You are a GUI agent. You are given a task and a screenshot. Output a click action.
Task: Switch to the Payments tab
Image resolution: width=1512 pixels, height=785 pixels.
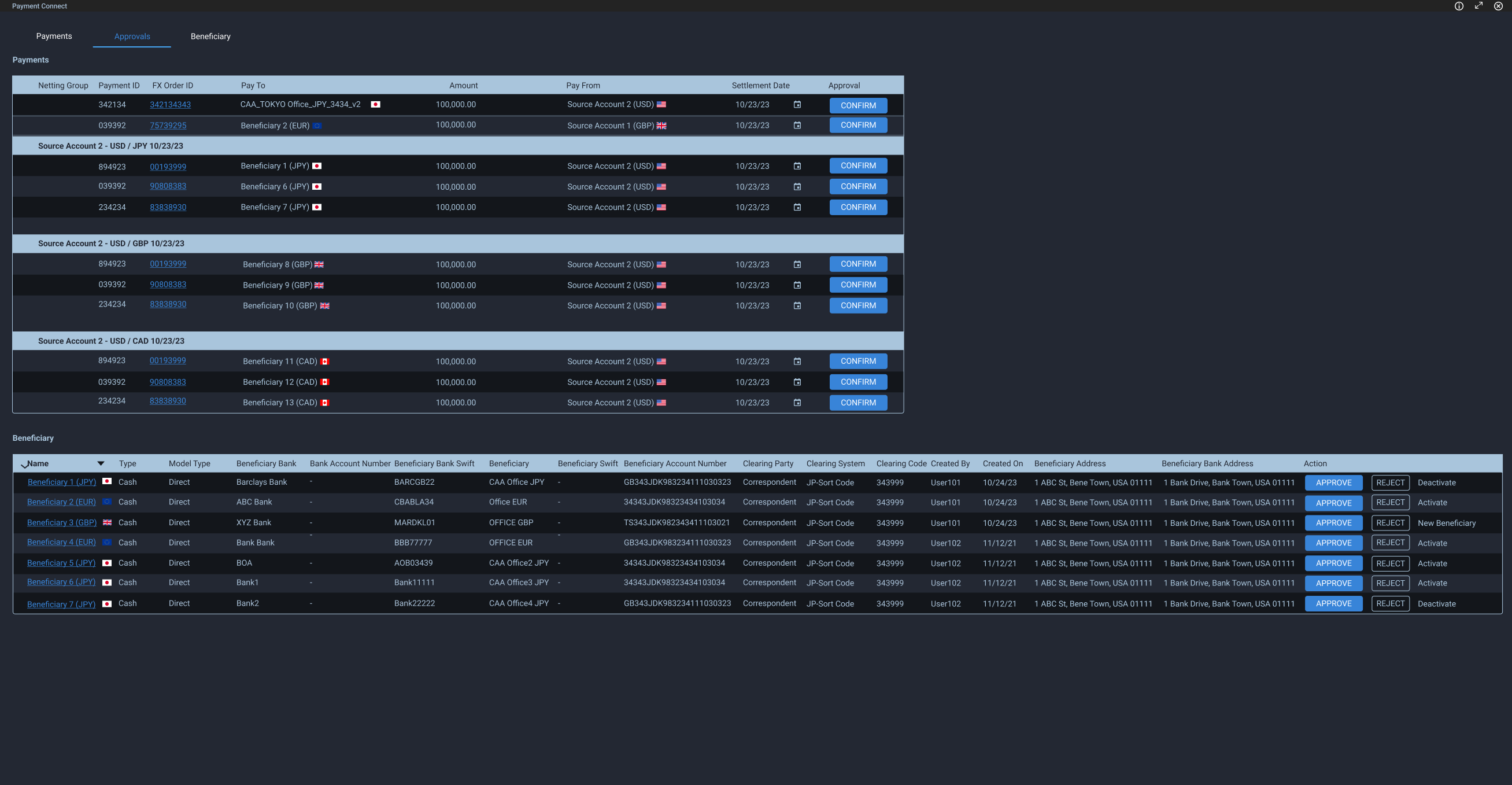point(54,36)
